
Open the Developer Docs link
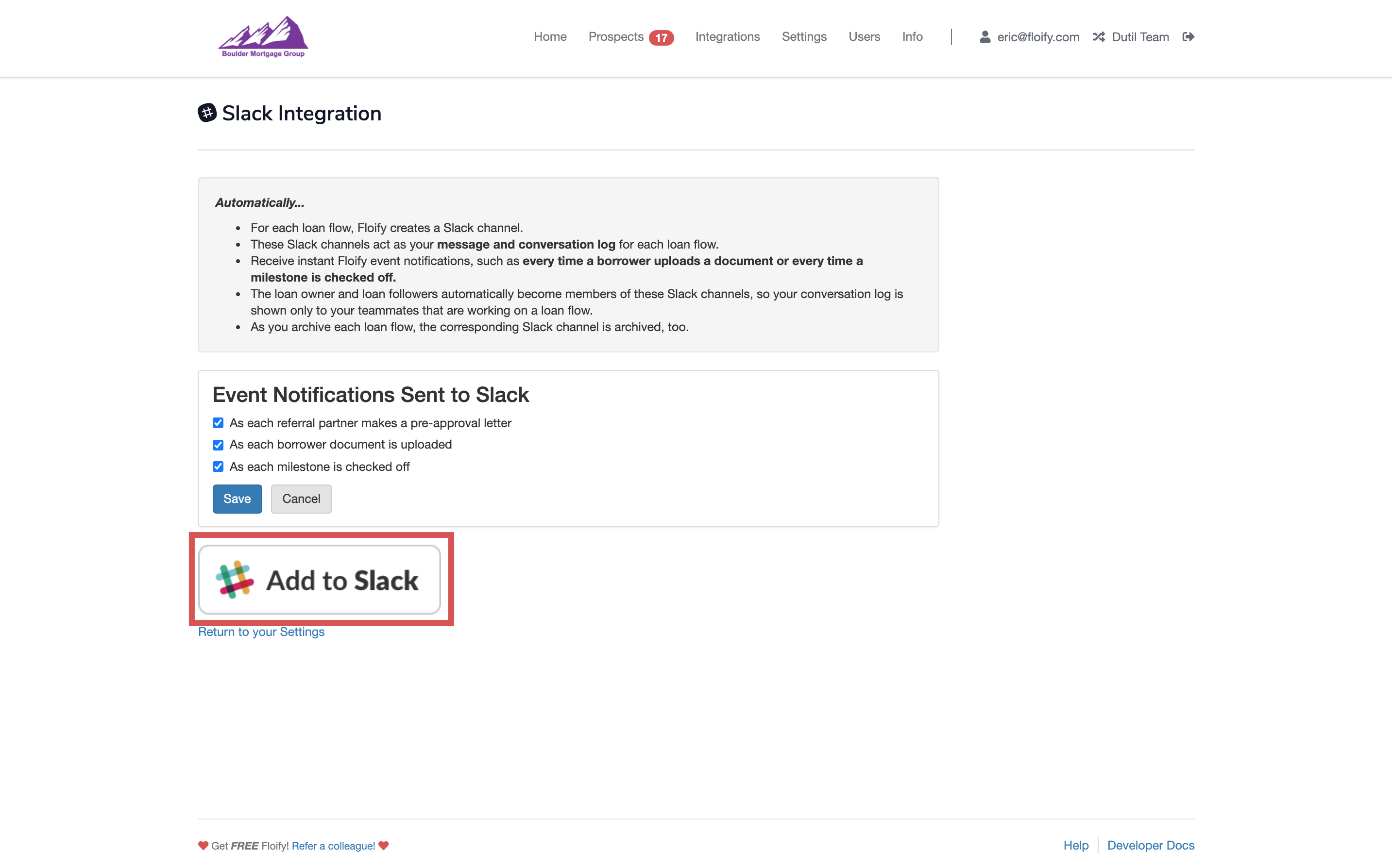point(1150,845)
